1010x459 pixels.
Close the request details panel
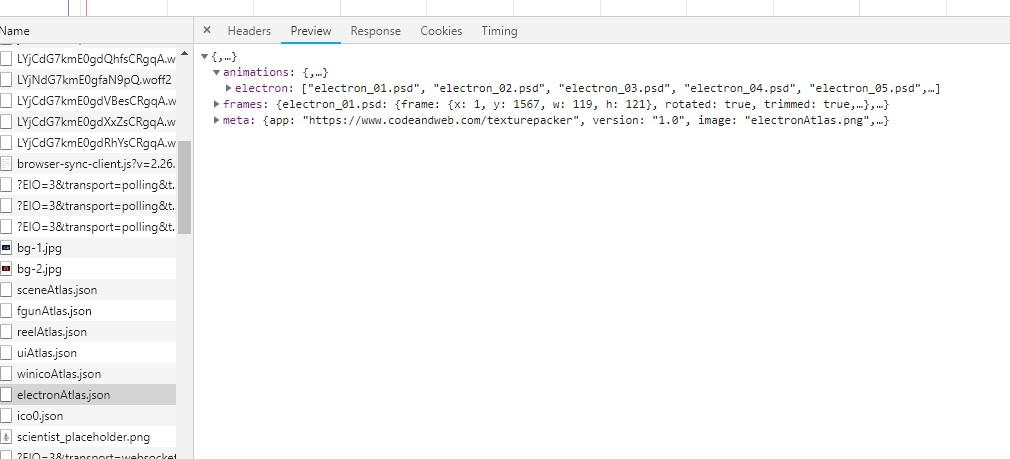pyautogui.click(x=207, y=30)
